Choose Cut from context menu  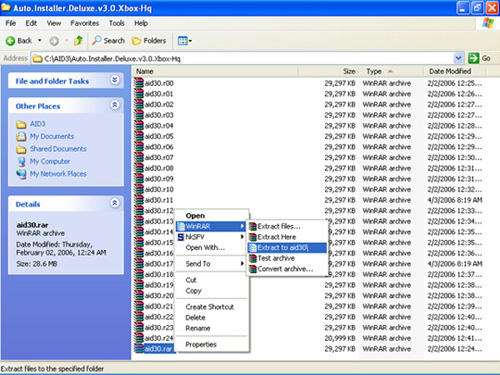pos(212,280)
